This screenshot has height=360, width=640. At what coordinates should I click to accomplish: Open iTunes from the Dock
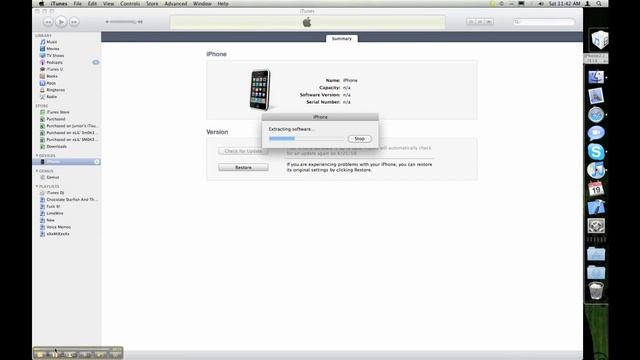[x=596, y=170]
